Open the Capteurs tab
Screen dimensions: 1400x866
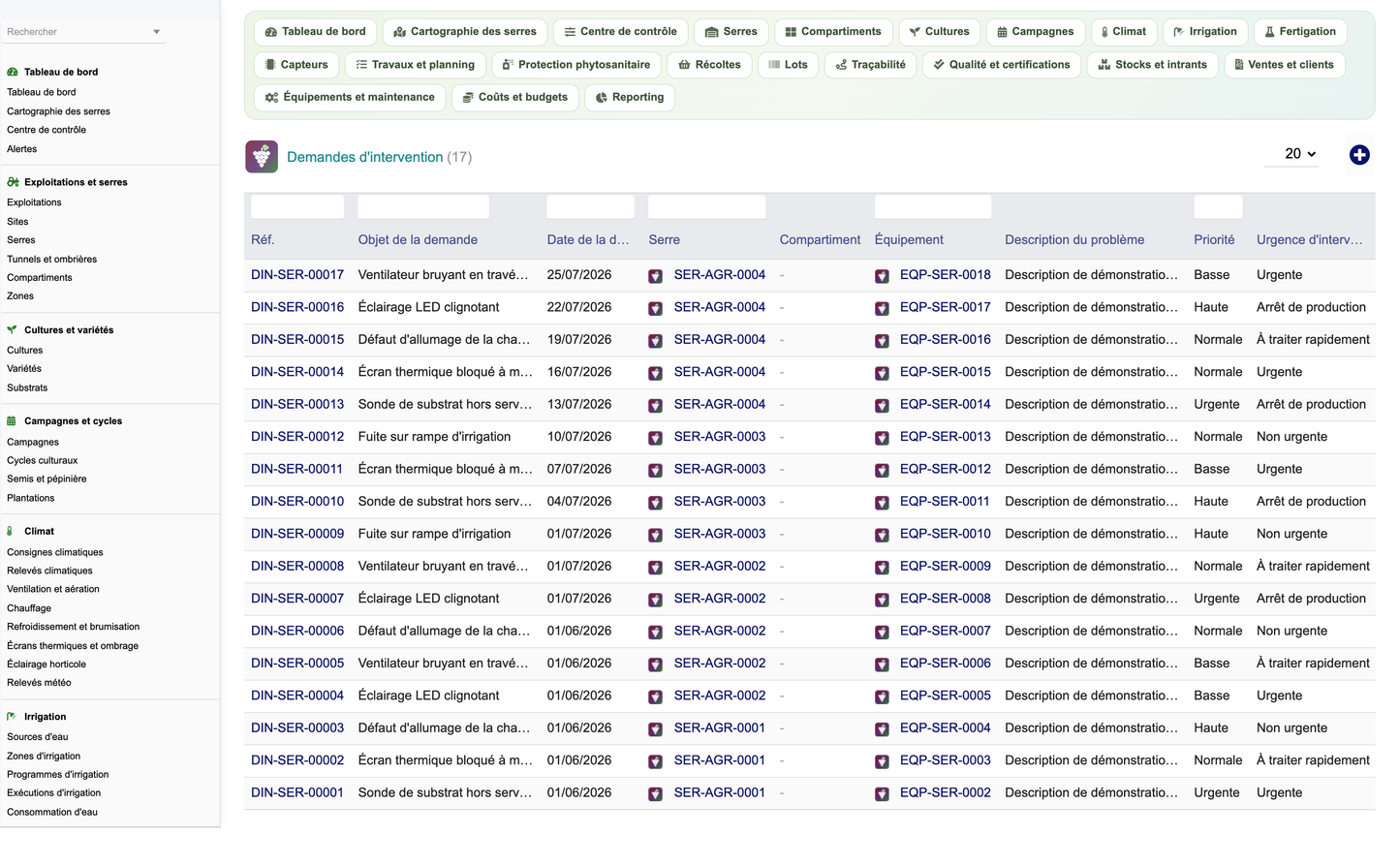(x=297, y=65)
